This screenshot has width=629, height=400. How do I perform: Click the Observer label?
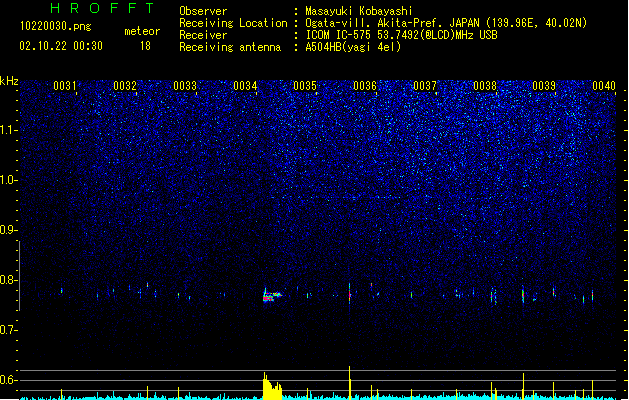click(203, 11)
